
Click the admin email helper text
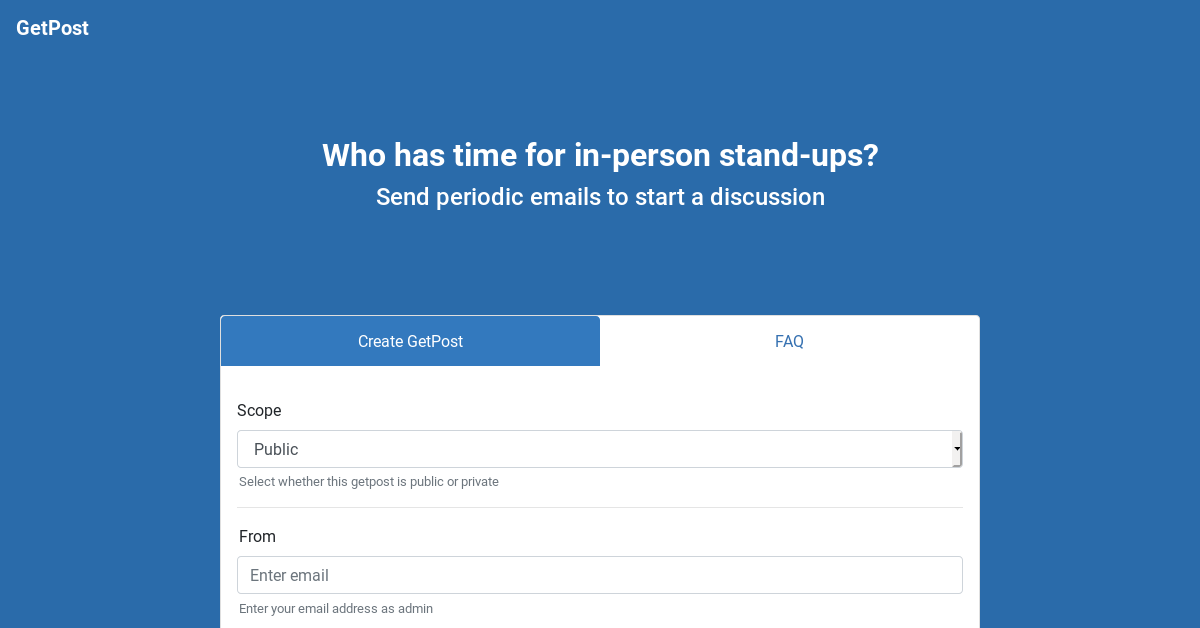tap(336, 608)
